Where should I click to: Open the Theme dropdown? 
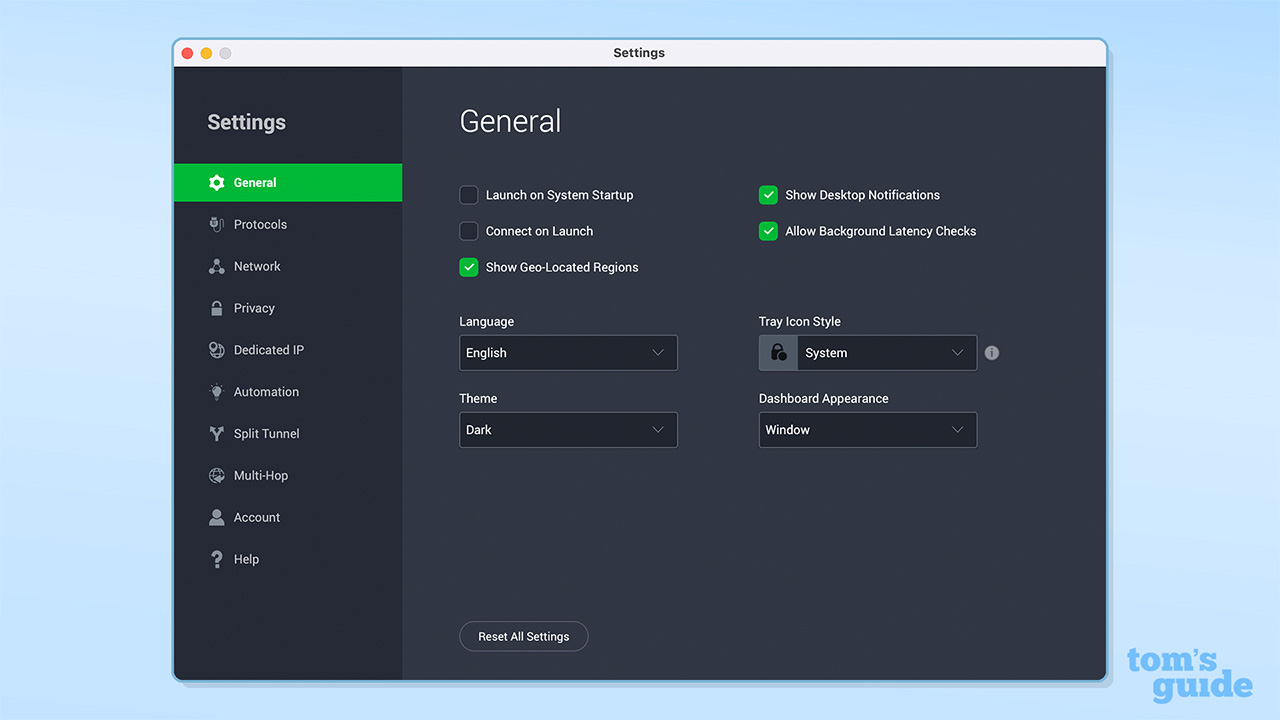click(x=568, y=429)
